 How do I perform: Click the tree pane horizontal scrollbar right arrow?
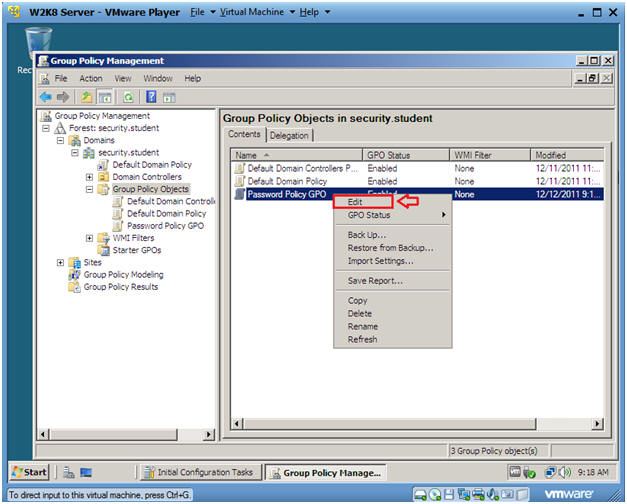[x=208, y=434]
